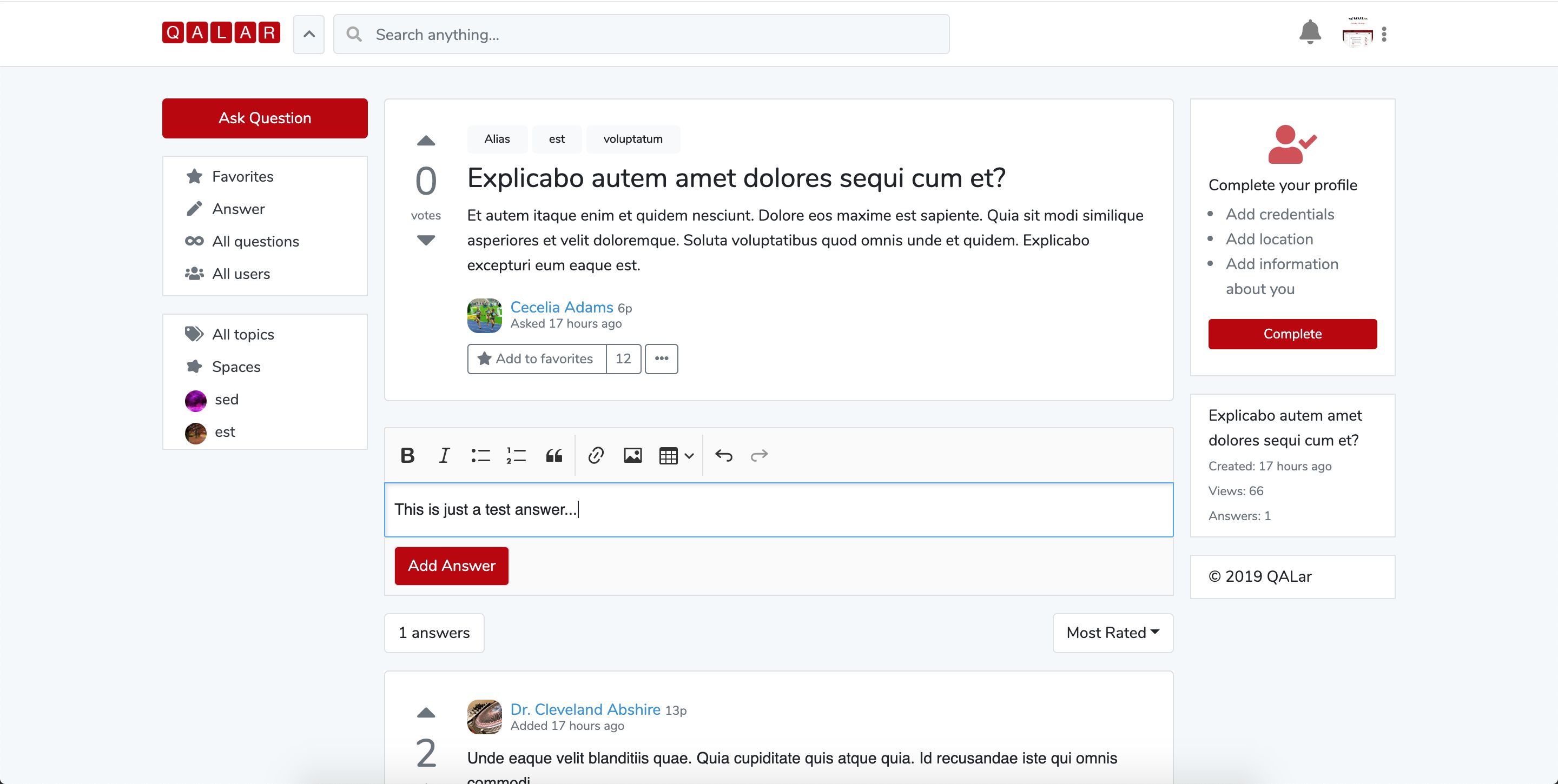The width and height of the screenshot is (1558, 784).
Task: Upvote the question
Action: tap(426, 141)
